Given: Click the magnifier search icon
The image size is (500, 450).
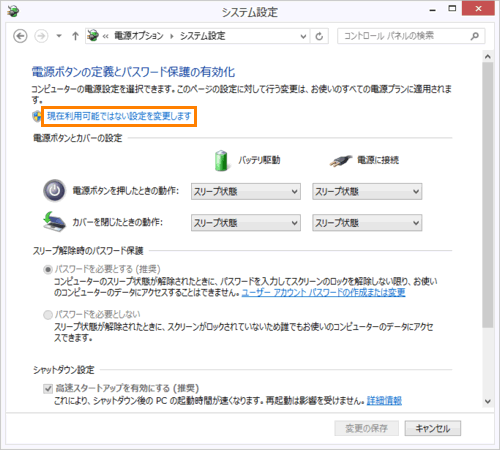Looking at the screenshot, I should (475, 36).
